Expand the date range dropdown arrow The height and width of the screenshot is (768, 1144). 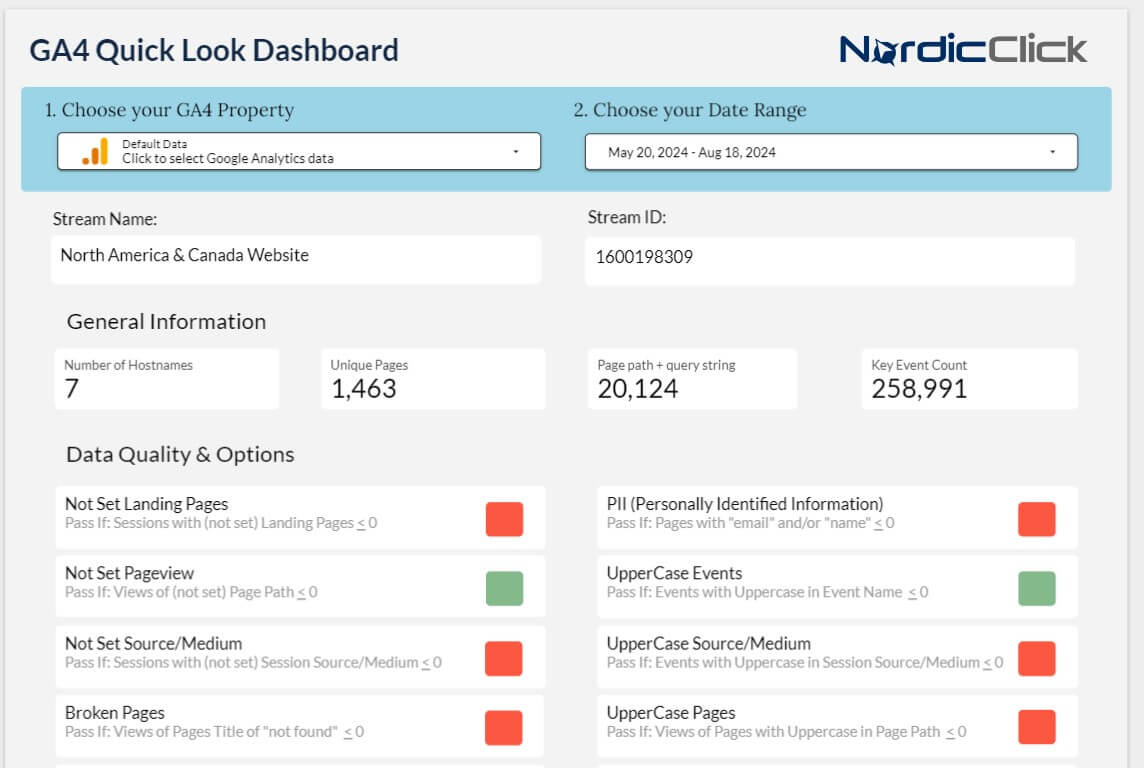1052,152
